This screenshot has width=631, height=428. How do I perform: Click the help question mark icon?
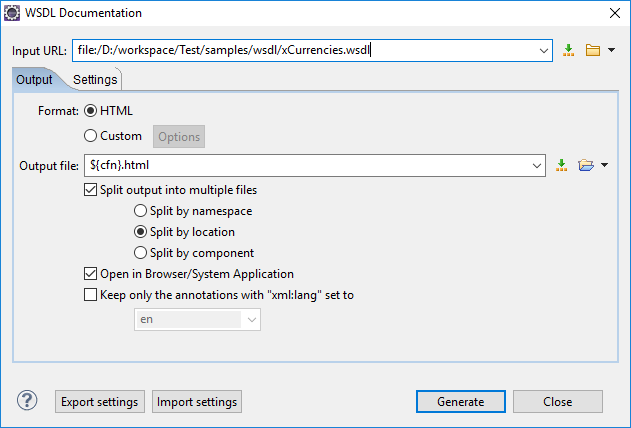pyautogui.click(x=27, y=401)
